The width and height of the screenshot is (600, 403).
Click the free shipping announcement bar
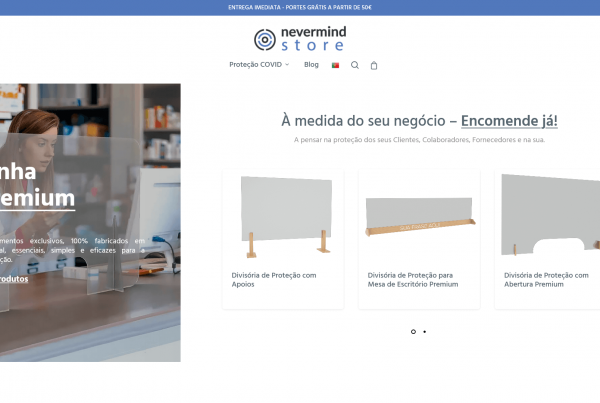pos(300,7)
